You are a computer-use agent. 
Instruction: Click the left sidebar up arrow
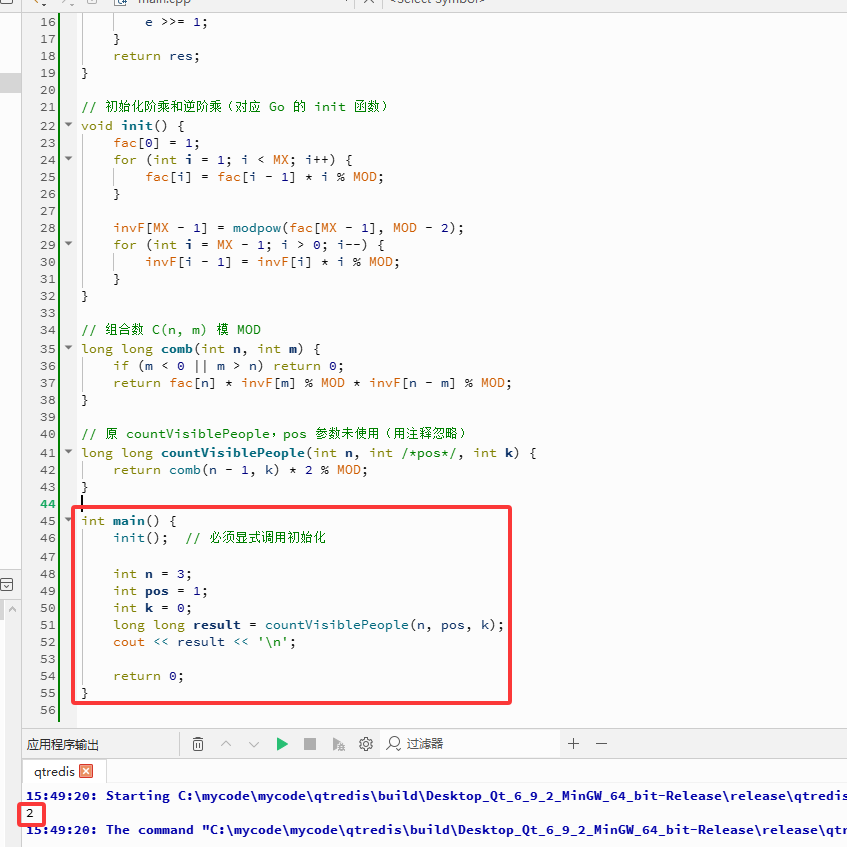[12, 609]
